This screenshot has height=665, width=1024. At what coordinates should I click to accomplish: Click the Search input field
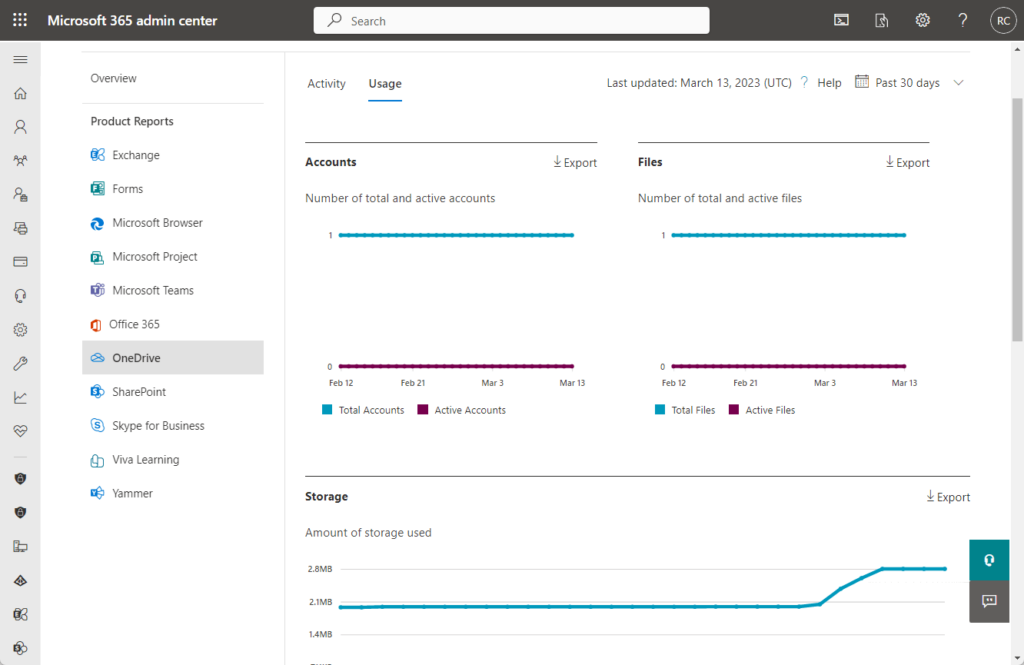click(511, 20)
